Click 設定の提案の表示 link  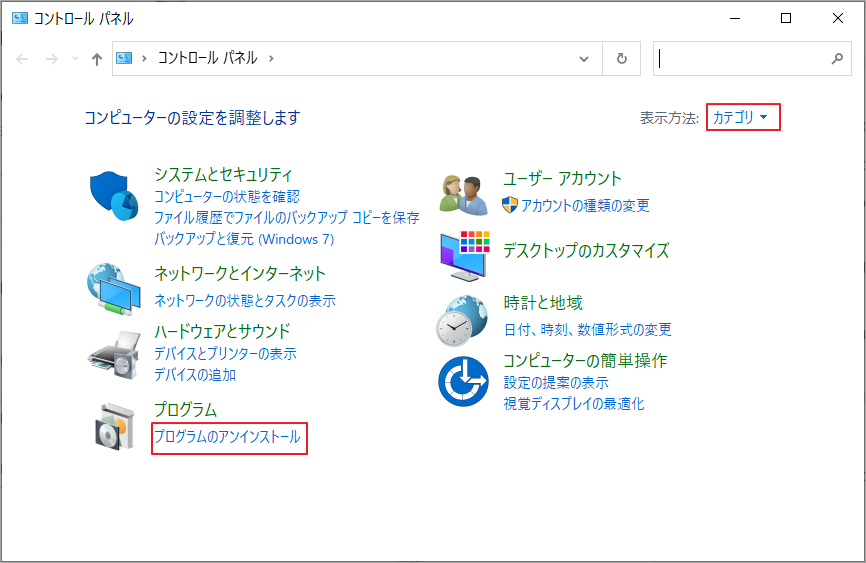(556, 382)
